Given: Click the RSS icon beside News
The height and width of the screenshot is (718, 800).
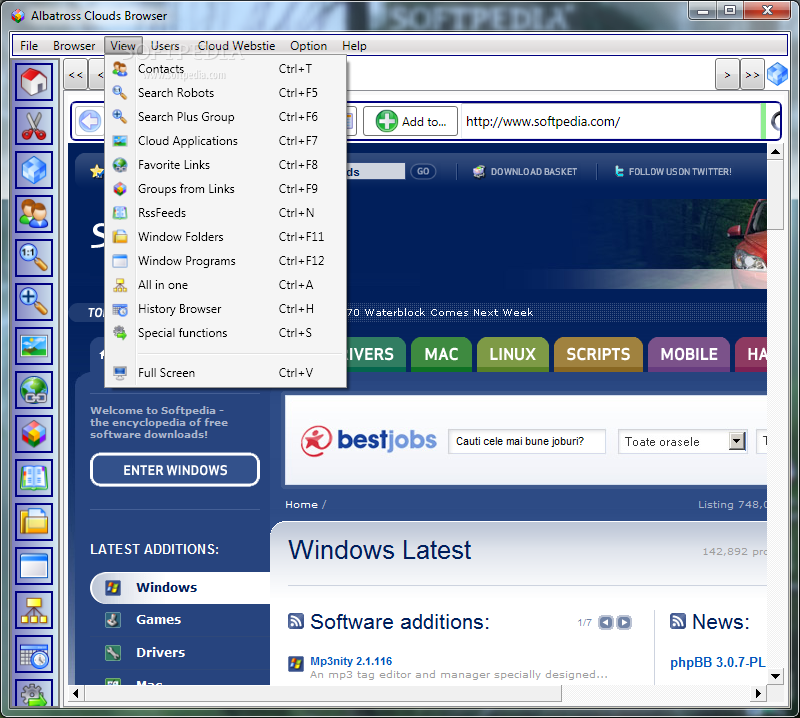Looking at the screenshot, I should click(678, 621).
